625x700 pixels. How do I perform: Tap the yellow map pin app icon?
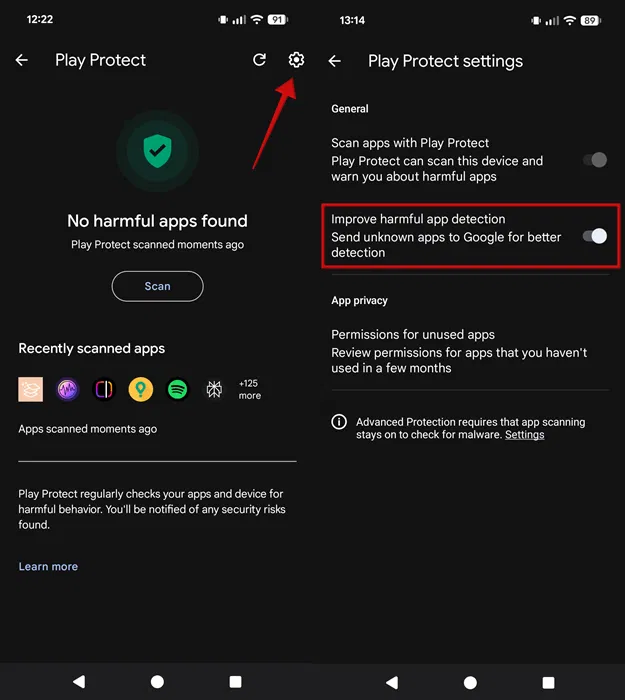tap(141, 389)
